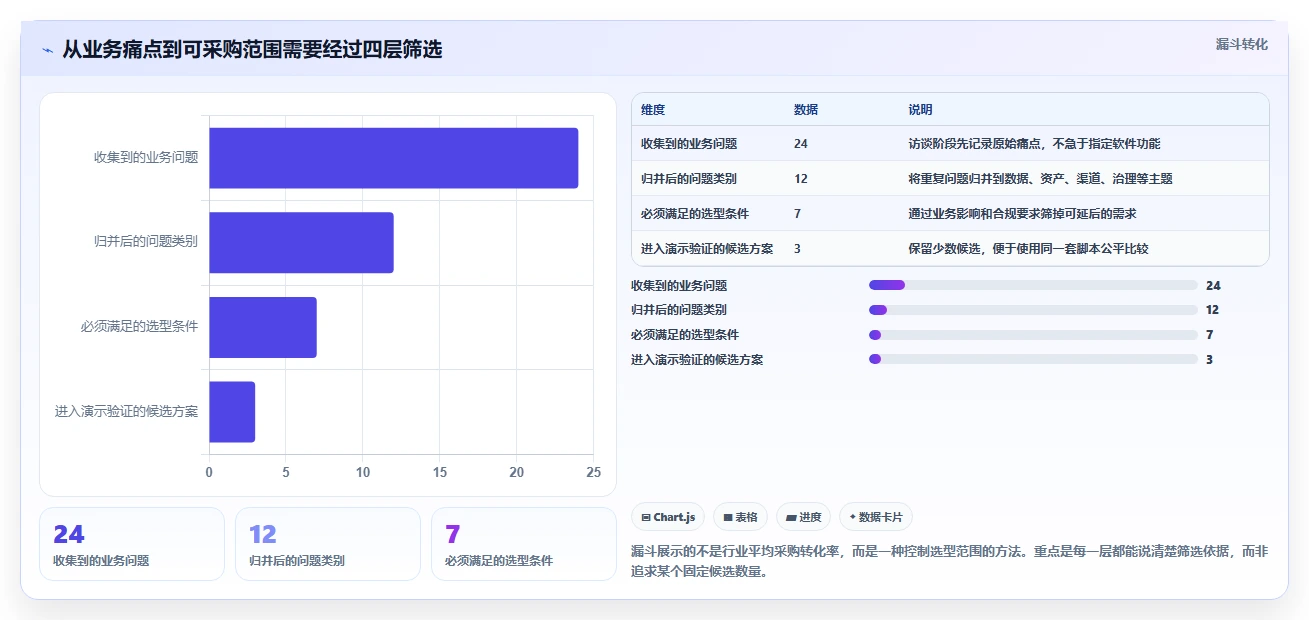Click the 数据卡片 chip
The height and width of the screenshot is (620, 1309).
(x=875, y=517)
